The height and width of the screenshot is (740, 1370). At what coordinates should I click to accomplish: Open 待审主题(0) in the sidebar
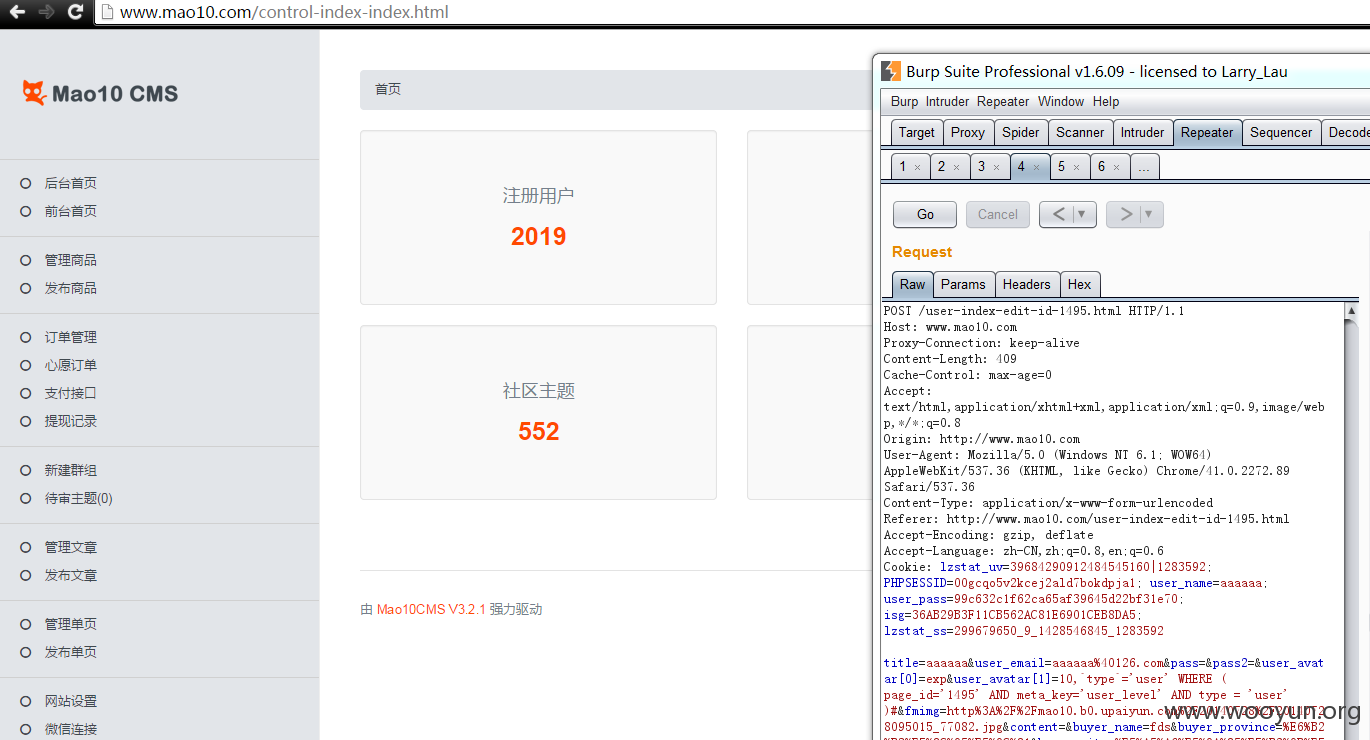coord(78,498)
